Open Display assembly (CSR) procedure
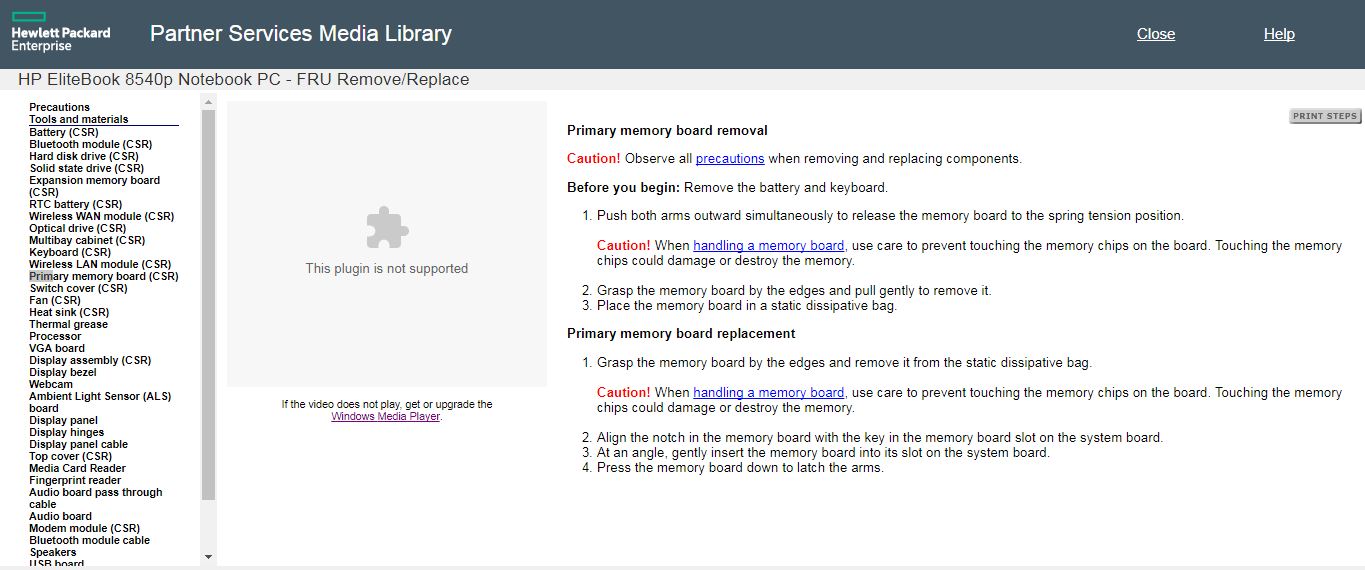This screenshot has height=570, width=1365. tap(90, 360)
